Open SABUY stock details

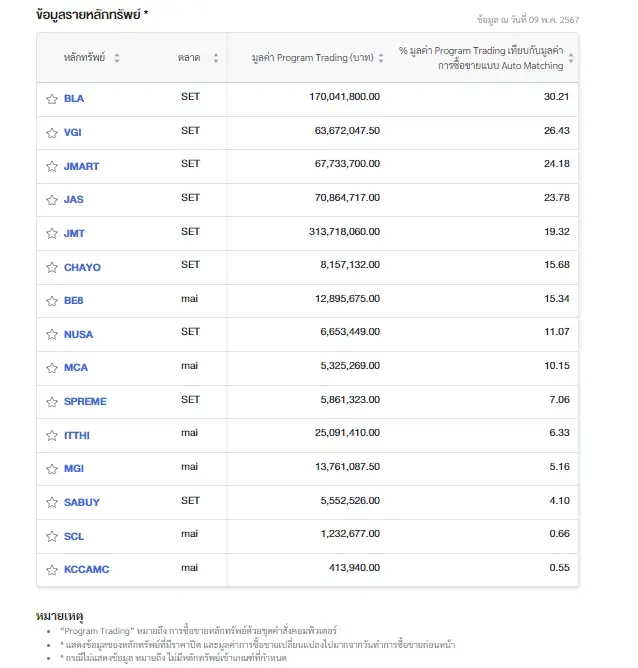(x=82, y=502)
